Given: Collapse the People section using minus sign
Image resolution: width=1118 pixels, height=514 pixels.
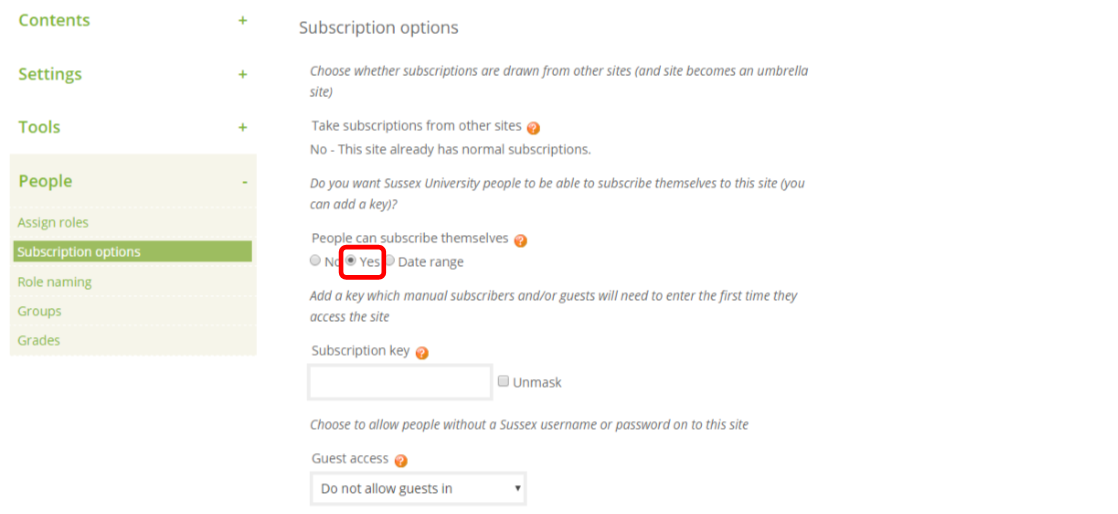Looking at the screenshot, I should tap(245, 182).
